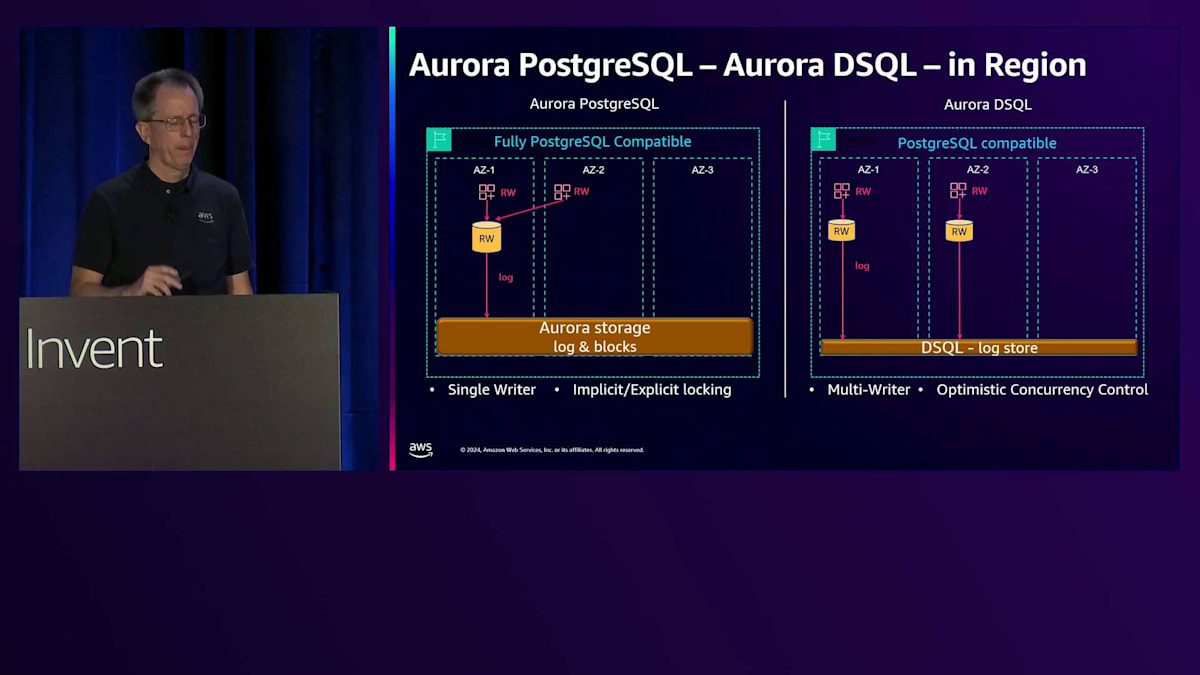The width and height of the screenshot is (1200, 675).
Task: Click the Implicit/Explicit locking bullet
Action: point(652,390)
